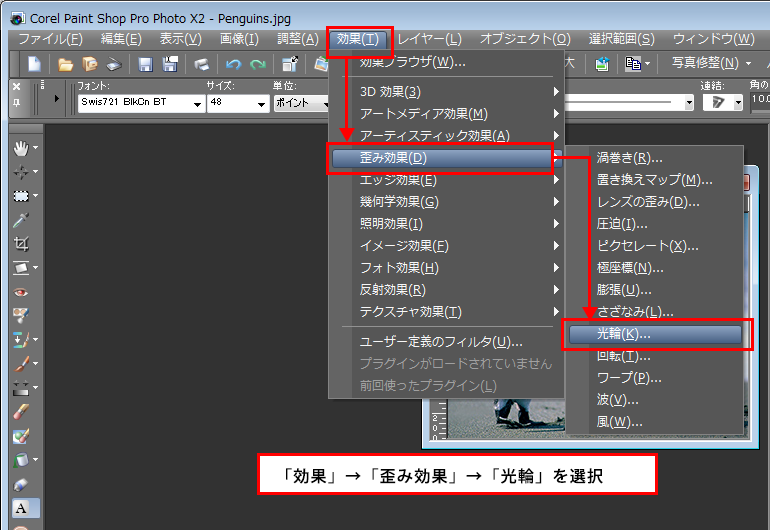Viewport: 770px width, 530px height.
Task: Choose 波(V)... entry
Action: 656,400
